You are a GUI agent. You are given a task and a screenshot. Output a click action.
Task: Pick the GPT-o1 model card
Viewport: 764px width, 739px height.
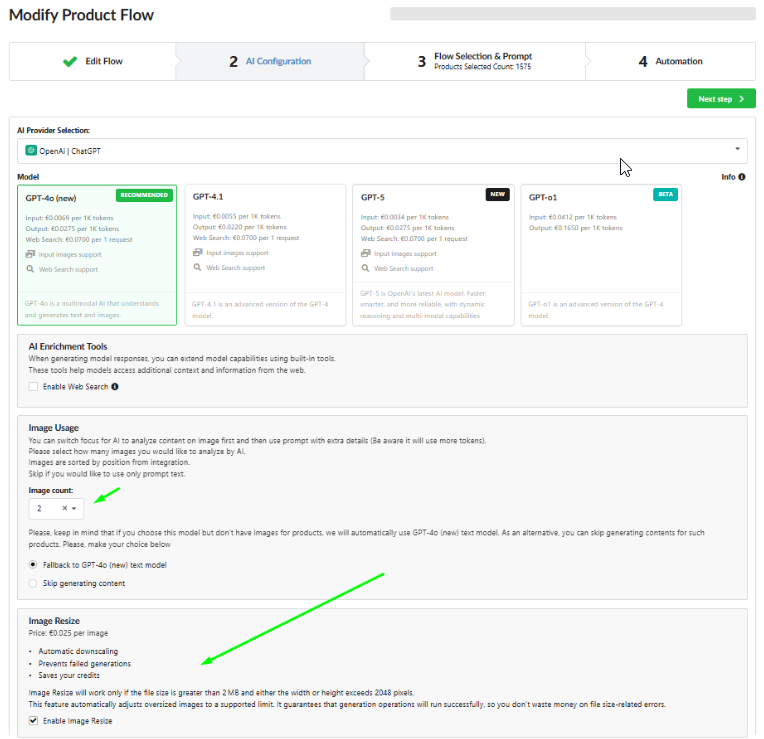click(x=601, y=255)
